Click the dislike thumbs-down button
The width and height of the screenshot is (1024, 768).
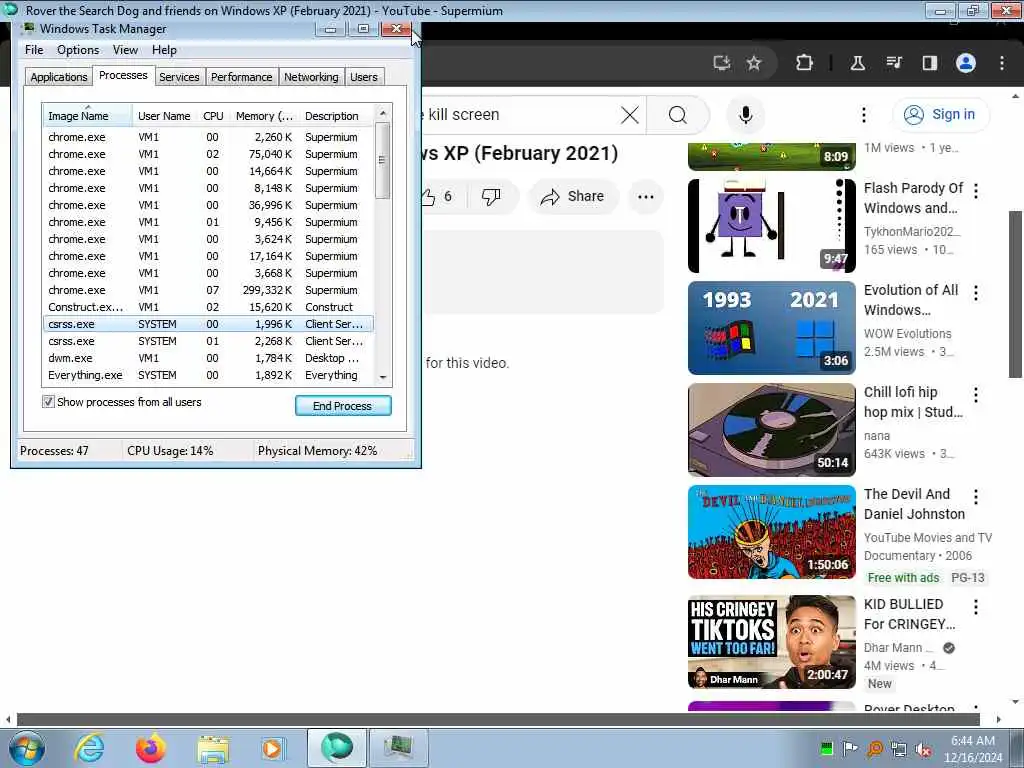tap(490, 197)
